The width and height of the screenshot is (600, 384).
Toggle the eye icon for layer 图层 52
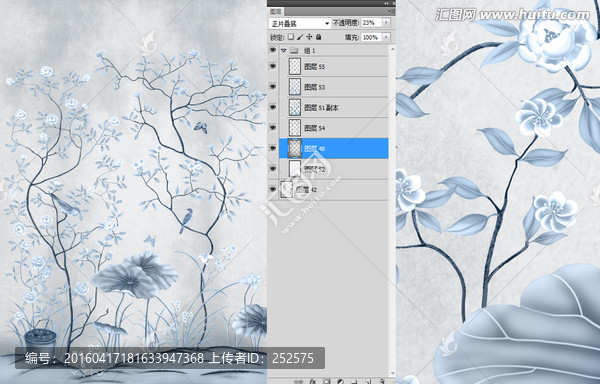[273, 168]
